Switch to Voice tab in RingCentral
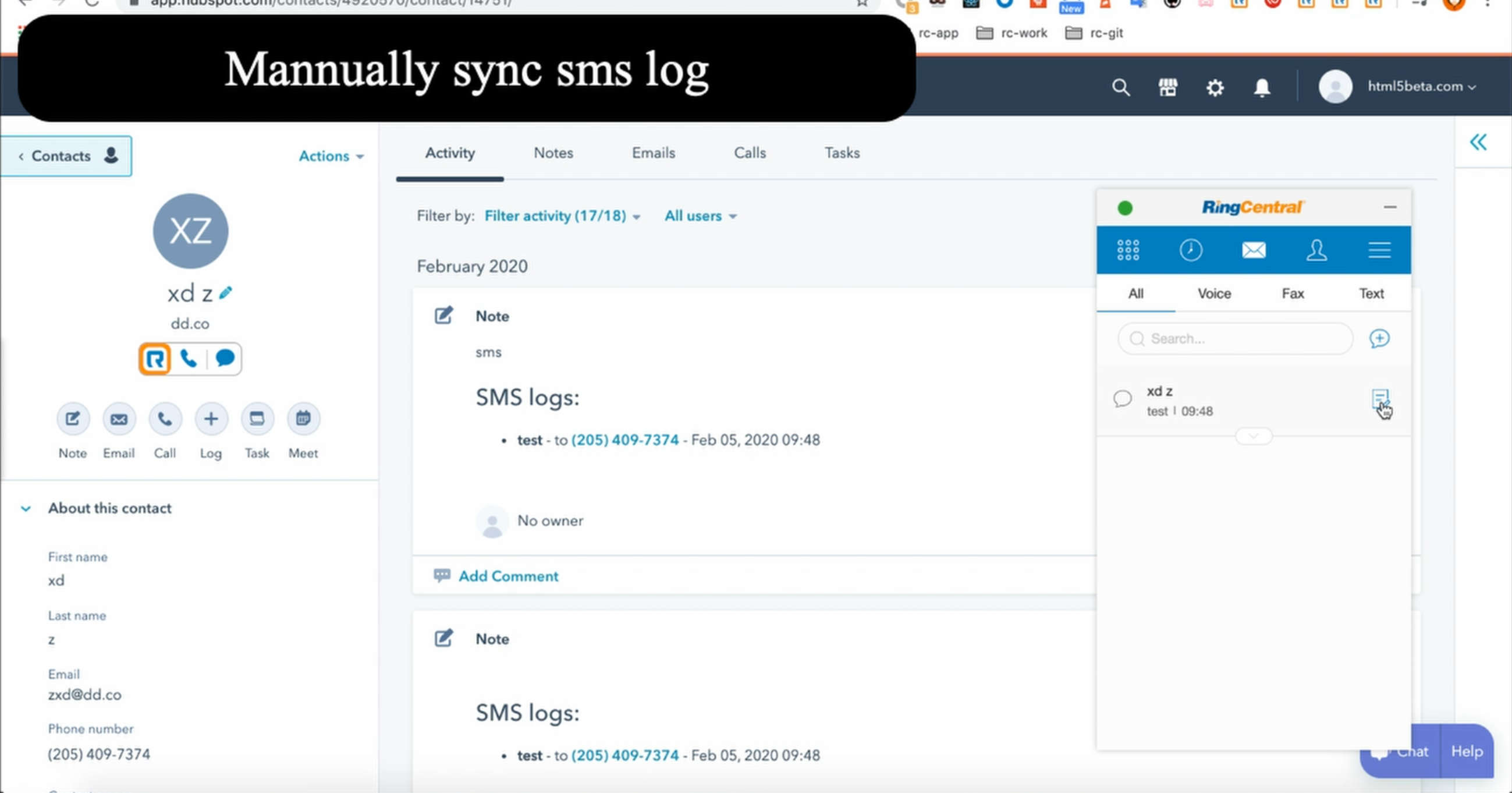This screenshot has height=793, width=1512. click(x=1214, y=293)
